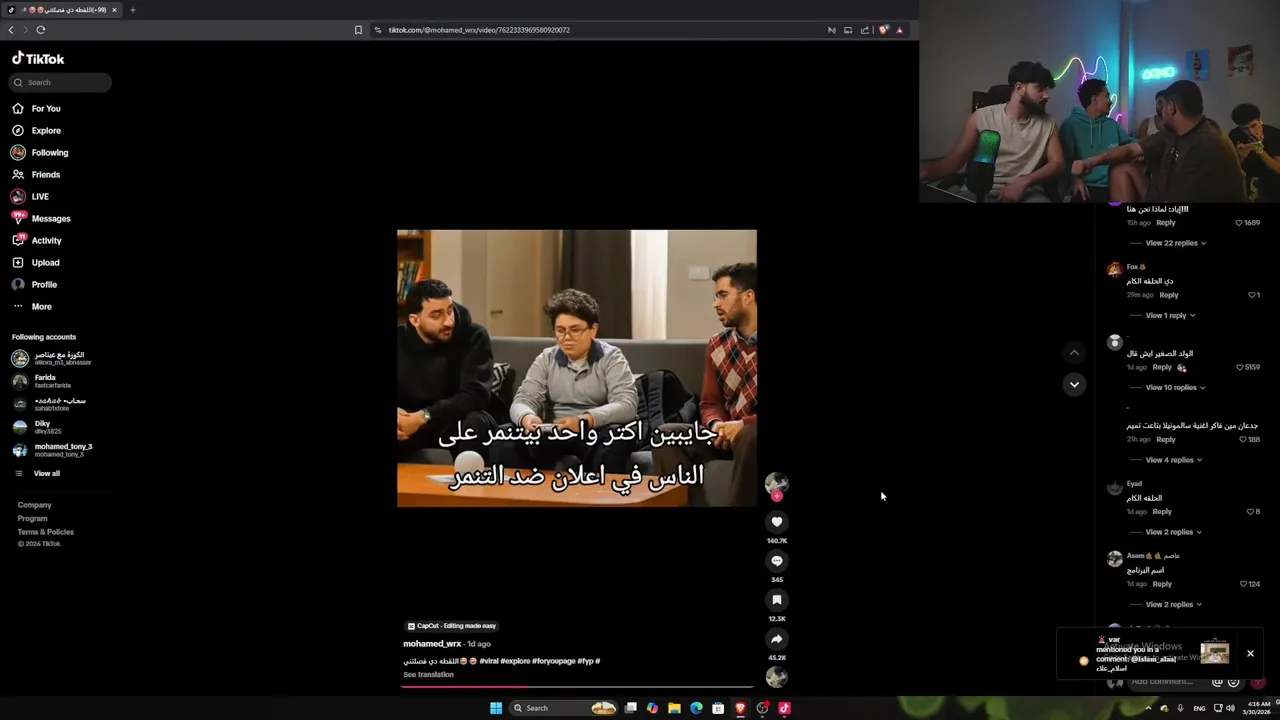Seek on the video progress bar
The width and height of the screenshot is (1280, 720).
[577, 687]
